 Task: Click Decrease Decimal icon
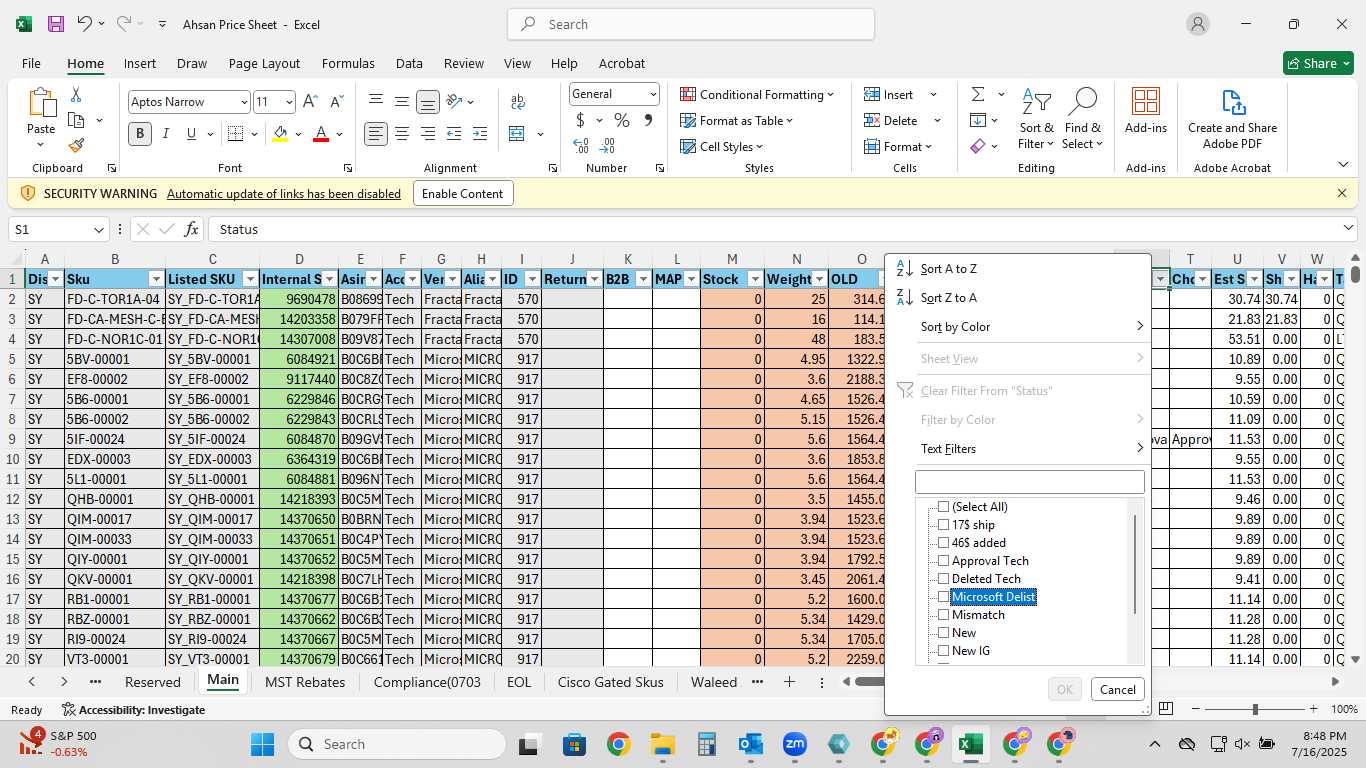(x=607, y=146)
